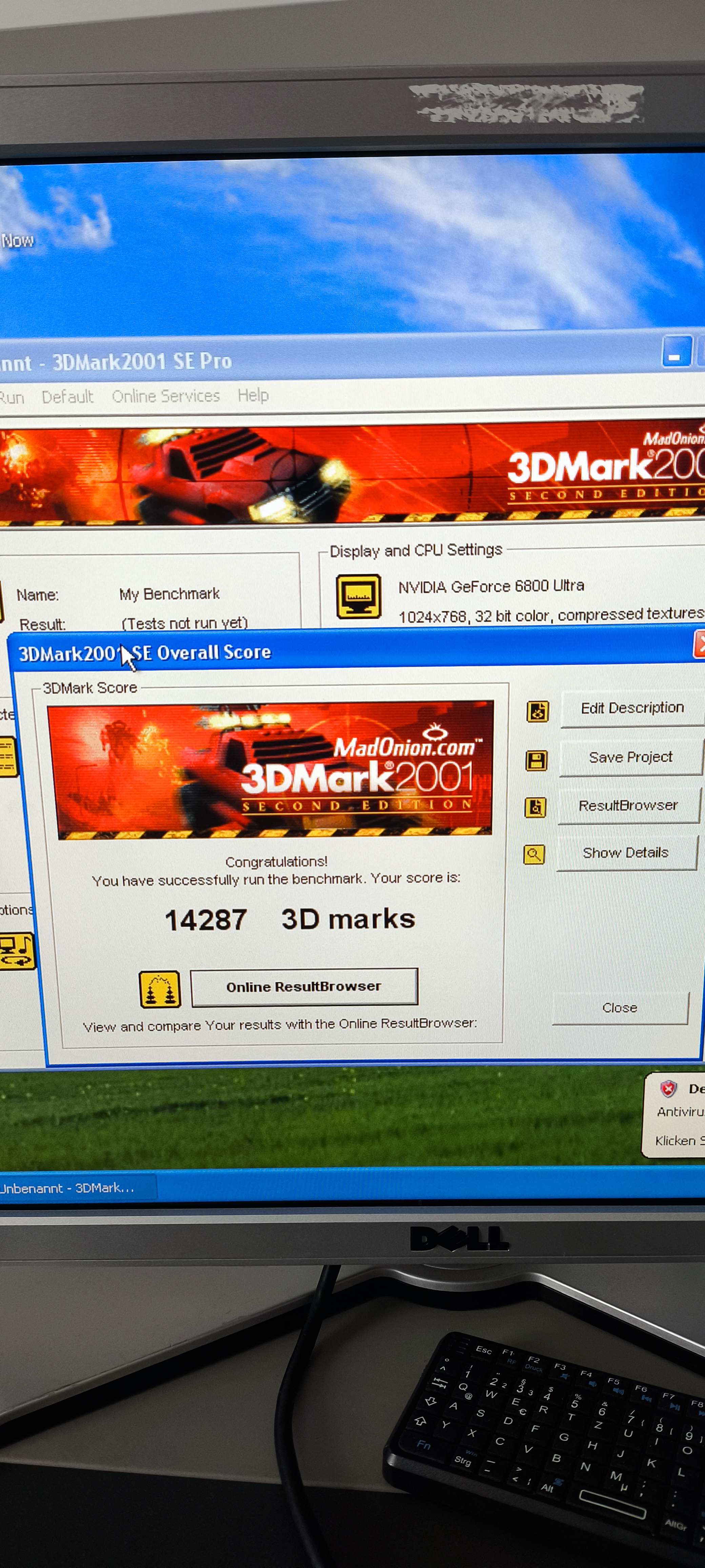Click the options icon at left edge

click(16, 950)
